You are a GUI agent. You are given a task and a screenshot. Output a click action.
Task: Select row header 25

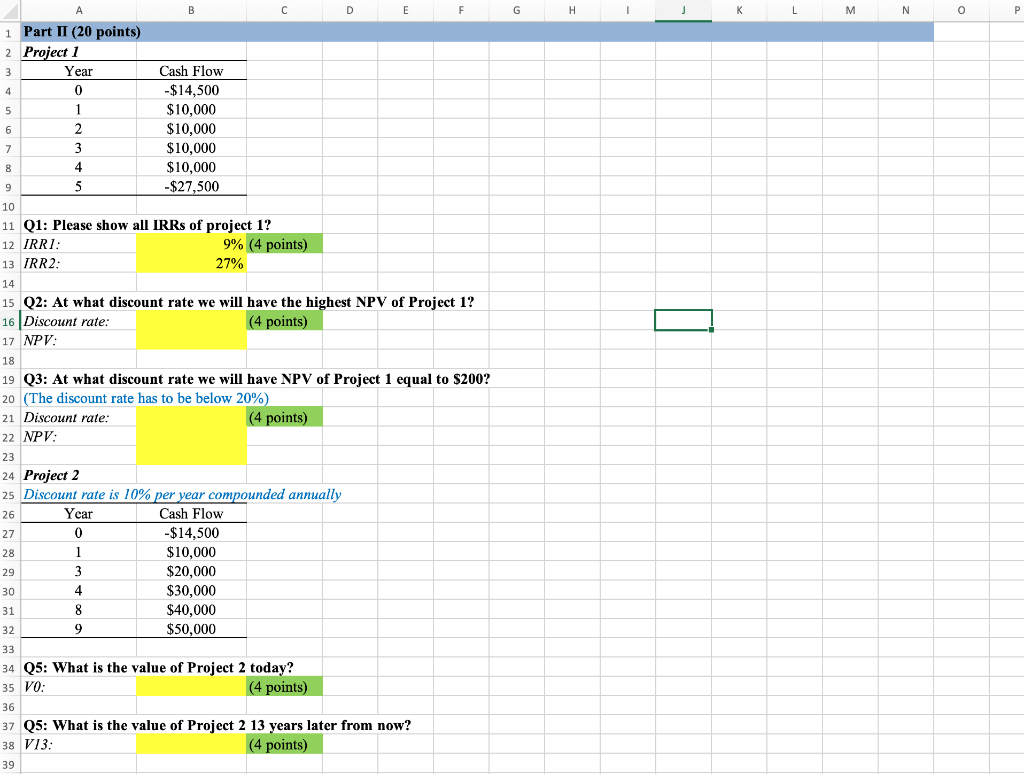click(x=9, y=494)
